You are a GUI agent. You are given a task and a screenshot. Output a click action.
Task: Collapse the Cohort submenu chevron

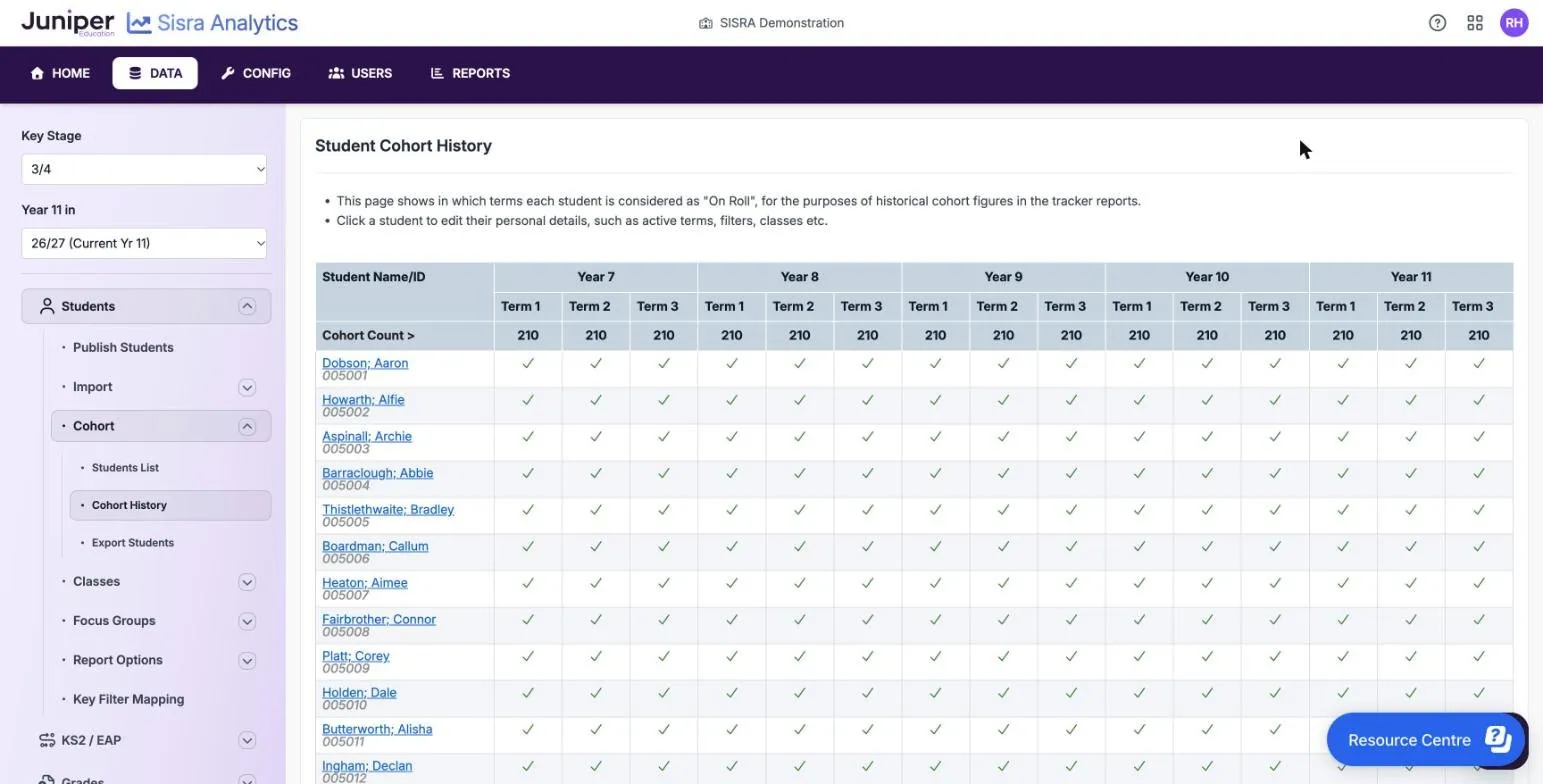point(247,426)
